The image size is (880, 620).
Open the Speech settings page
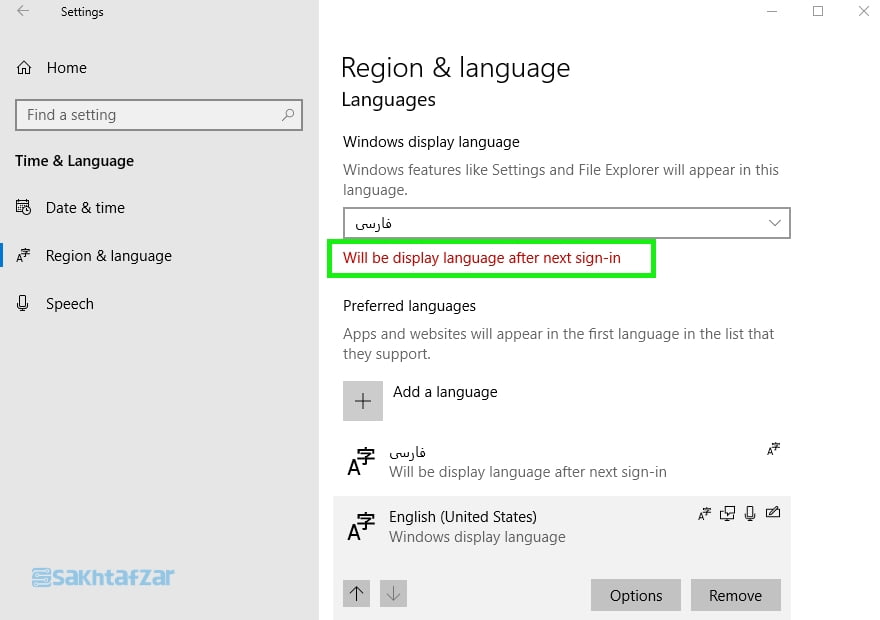[x=69, y=304]
